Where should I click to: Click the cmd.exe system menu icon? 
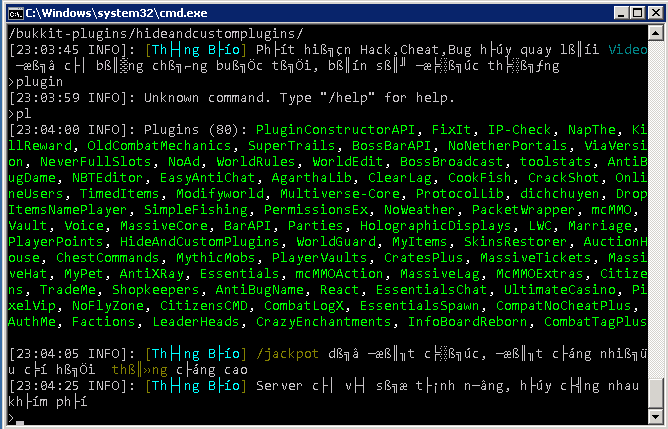pos(14,11)
